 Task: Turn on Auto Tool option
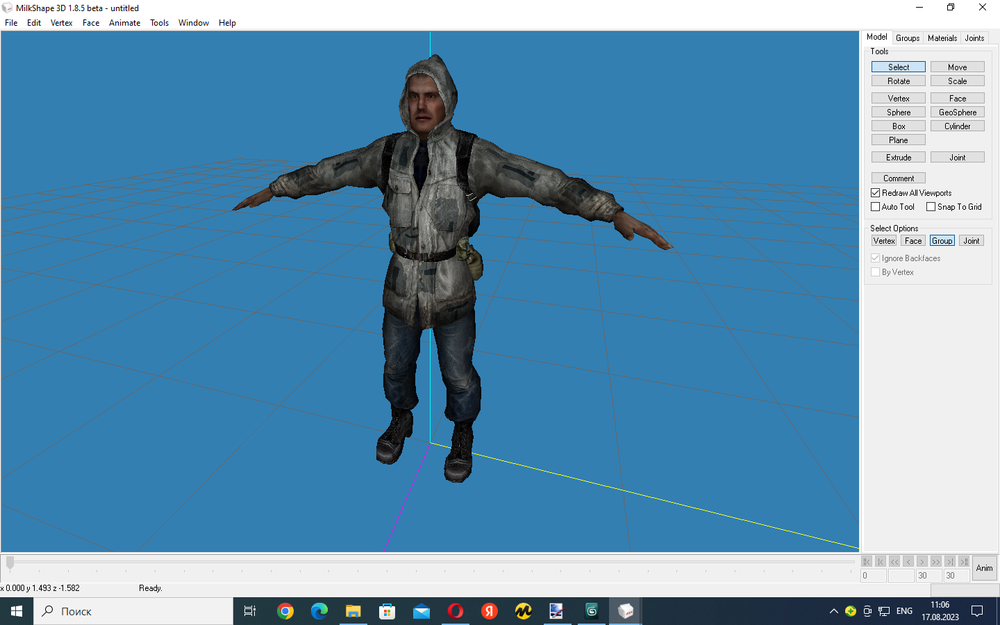(x=876, y=206)
